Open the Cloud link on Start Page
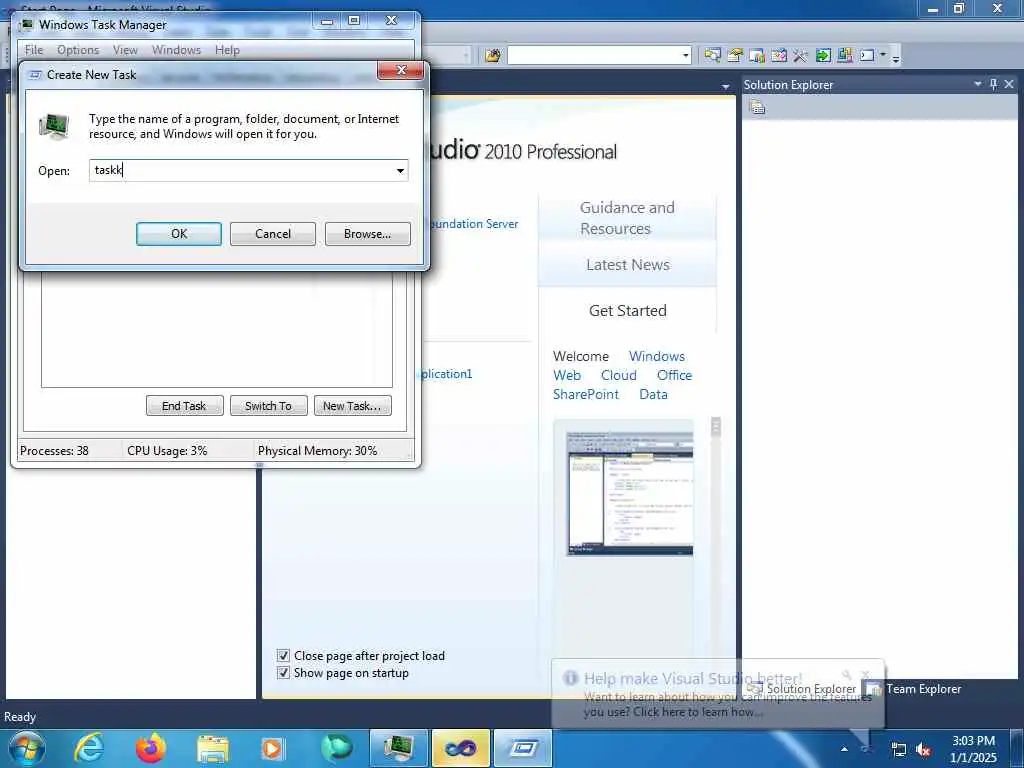 click(618, 375)
